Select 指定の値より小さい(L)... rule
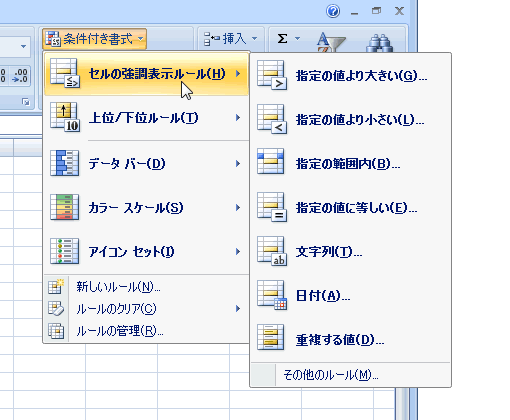The height and width of the screenshot is (420, 510). [350, 120]
